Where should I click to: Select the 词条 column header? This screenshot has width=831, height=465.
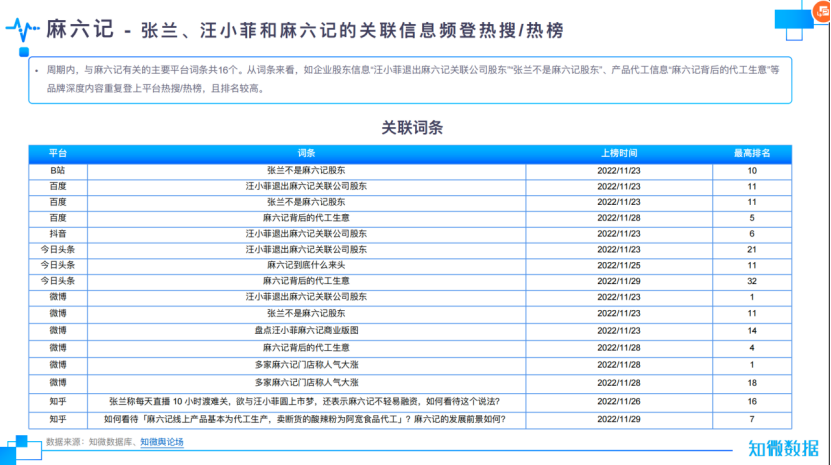pos(306,153)
